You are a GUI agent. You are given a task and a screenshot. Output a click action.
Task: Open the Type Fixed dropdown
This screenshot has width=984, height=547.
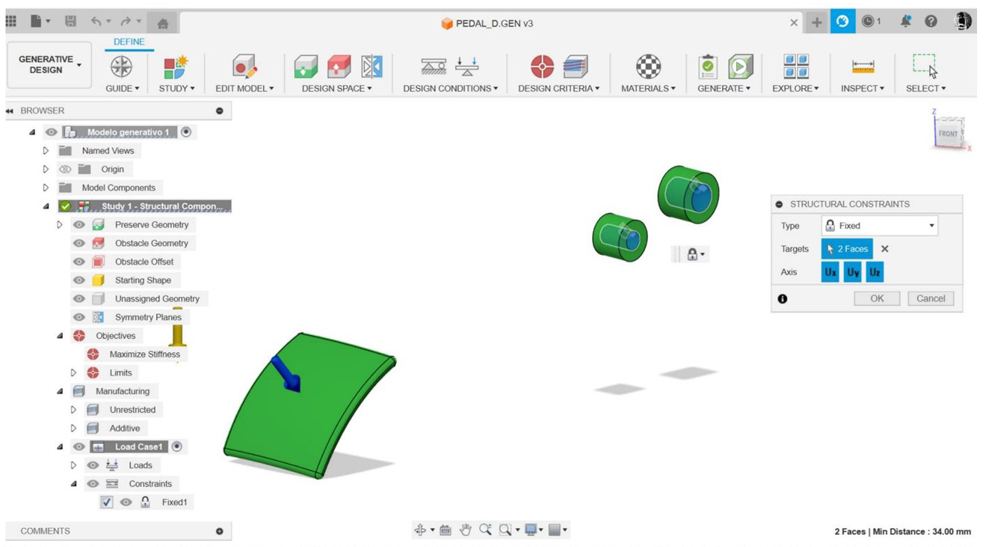click(879, 226)
